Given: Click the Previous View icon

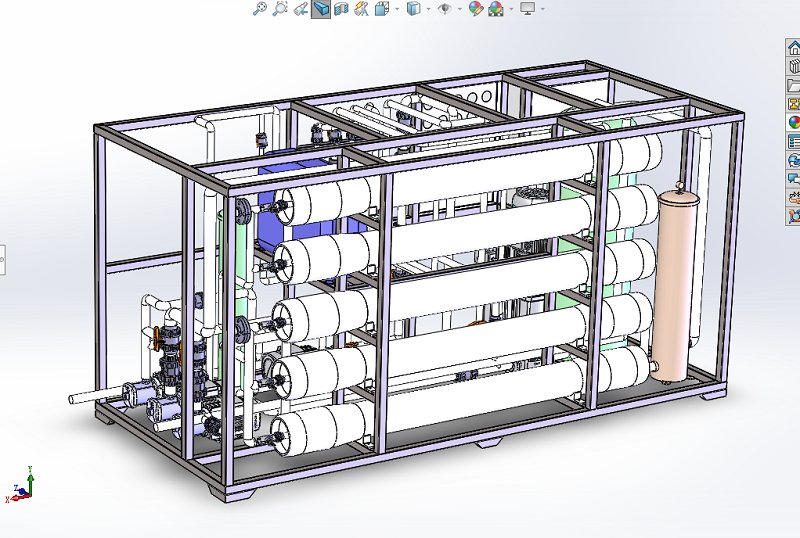Looking at the screenshot, I should tap(301, 8).
